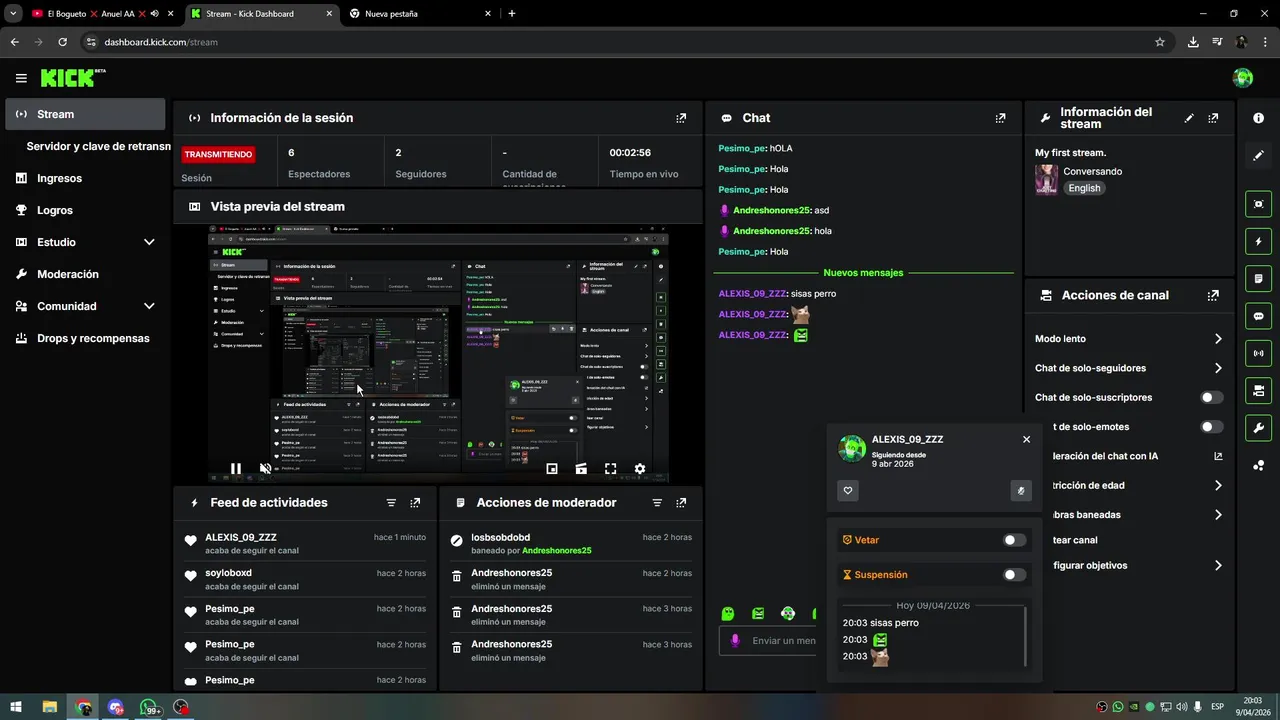1280x720 pixels.
Task: Open the filter for Feed de actividades
Action: coord(391,503)
